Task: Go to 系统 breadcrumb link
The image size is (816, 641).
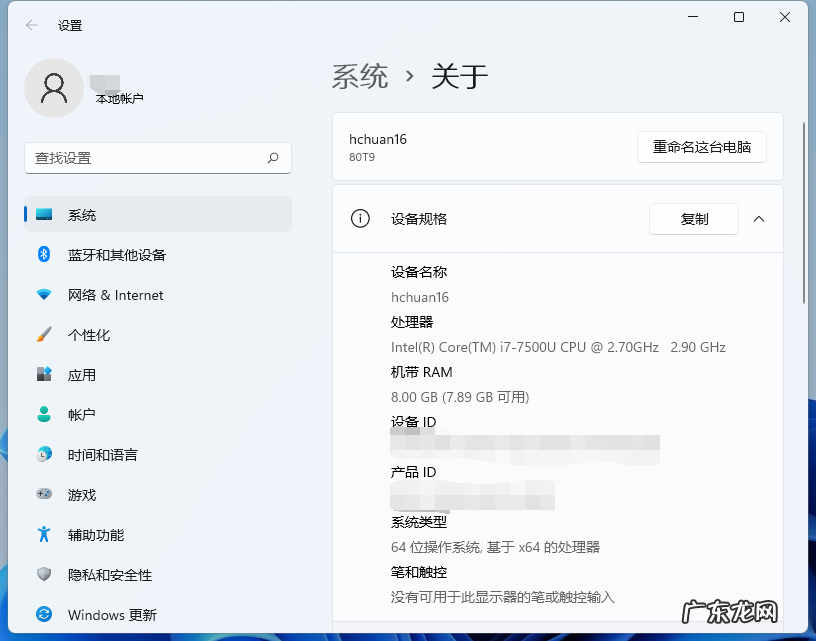Action: (360, 76)
